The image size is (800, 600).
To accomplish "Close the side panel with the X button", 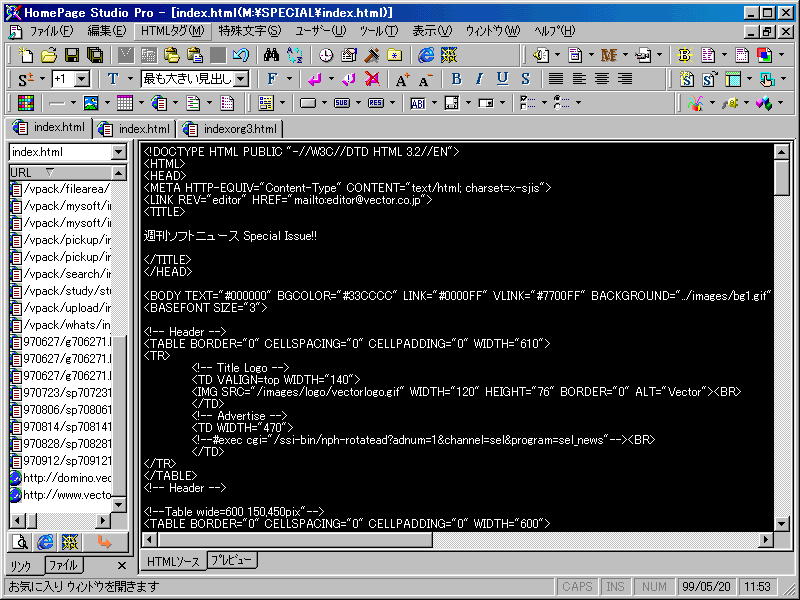I will [x=122, y=565].
